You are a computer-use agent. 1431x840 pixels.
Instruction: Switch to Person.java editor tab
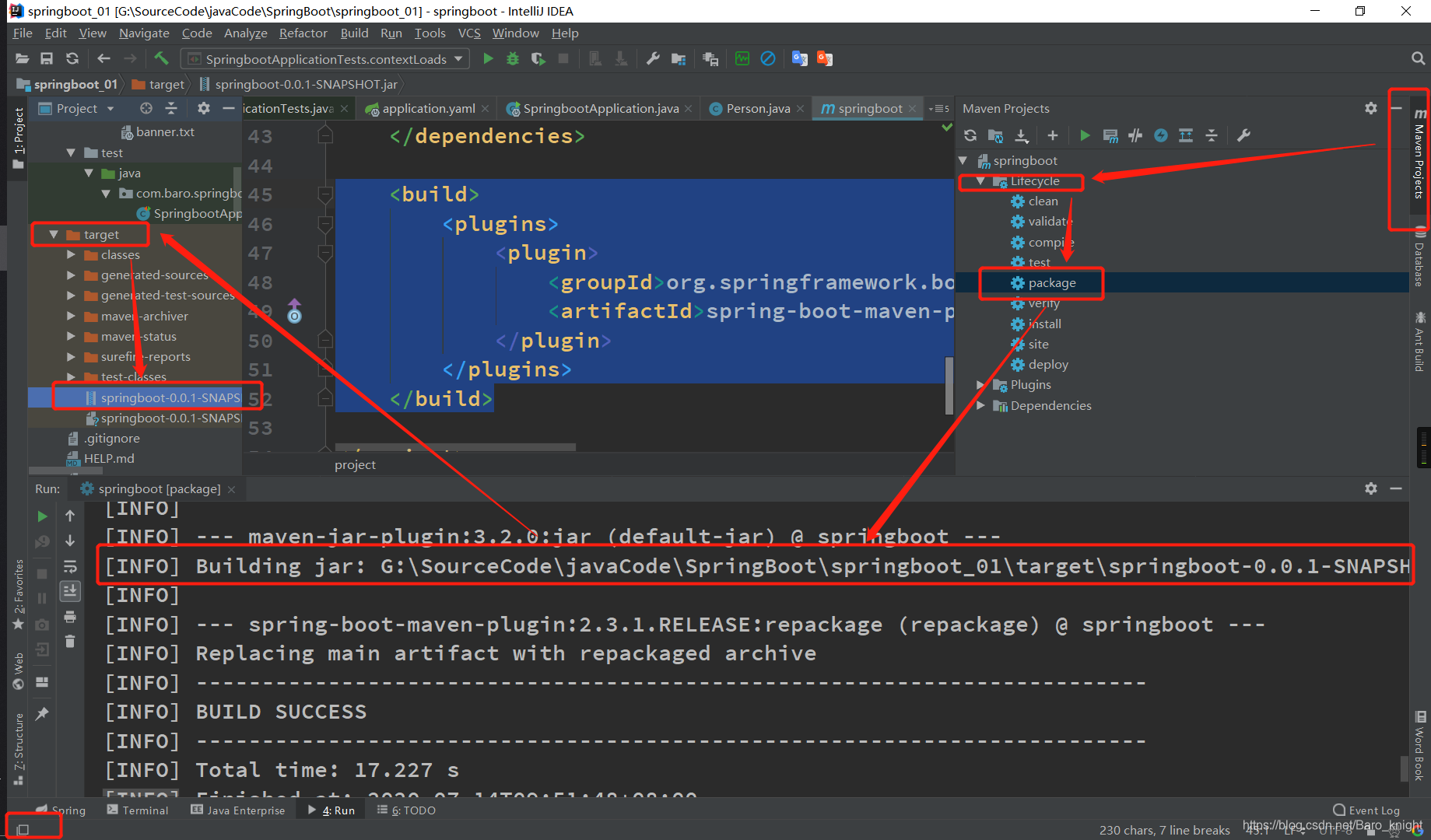click(x=757, y=109)
